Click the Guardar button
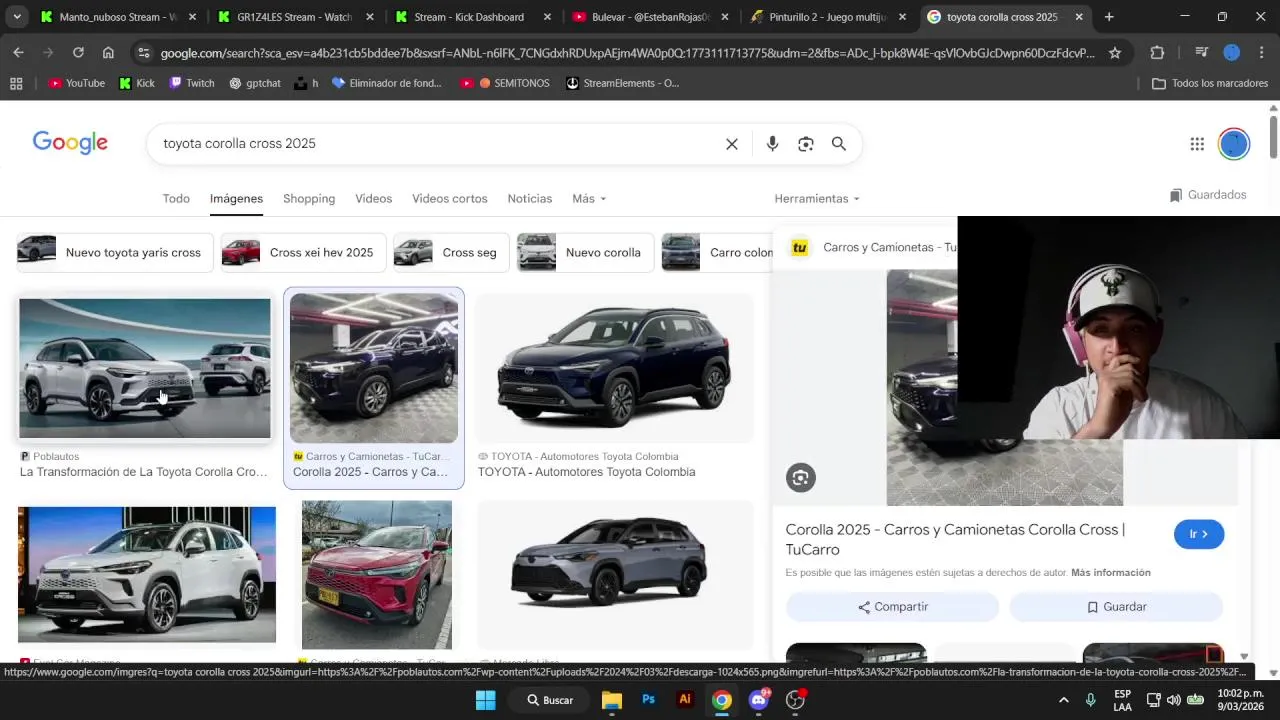 click(1116, 607)
